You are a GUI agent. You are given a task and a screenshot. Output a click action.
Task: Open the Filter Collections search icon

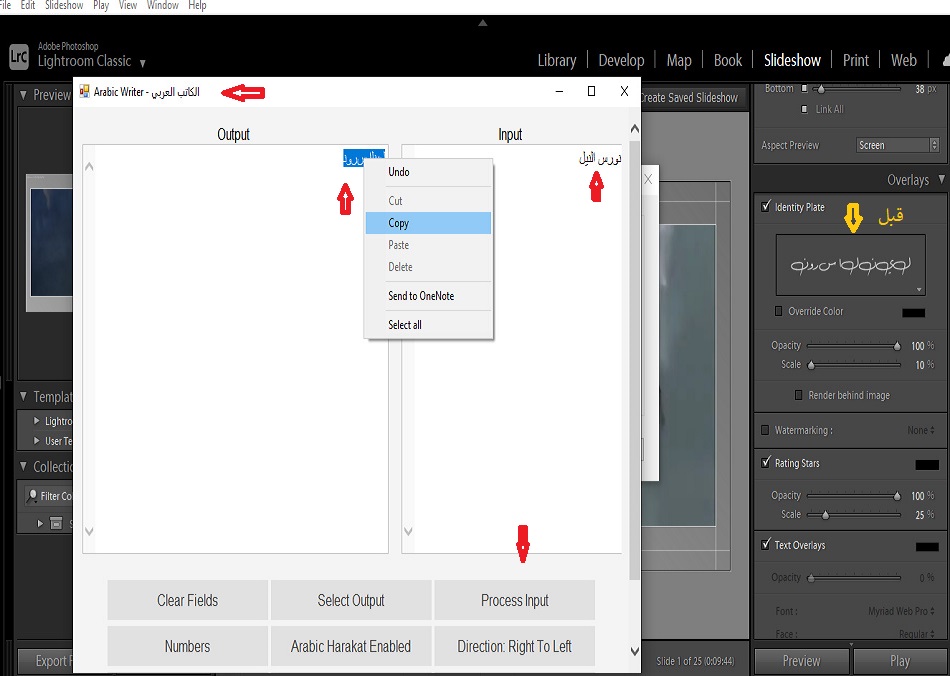point(33,496)
